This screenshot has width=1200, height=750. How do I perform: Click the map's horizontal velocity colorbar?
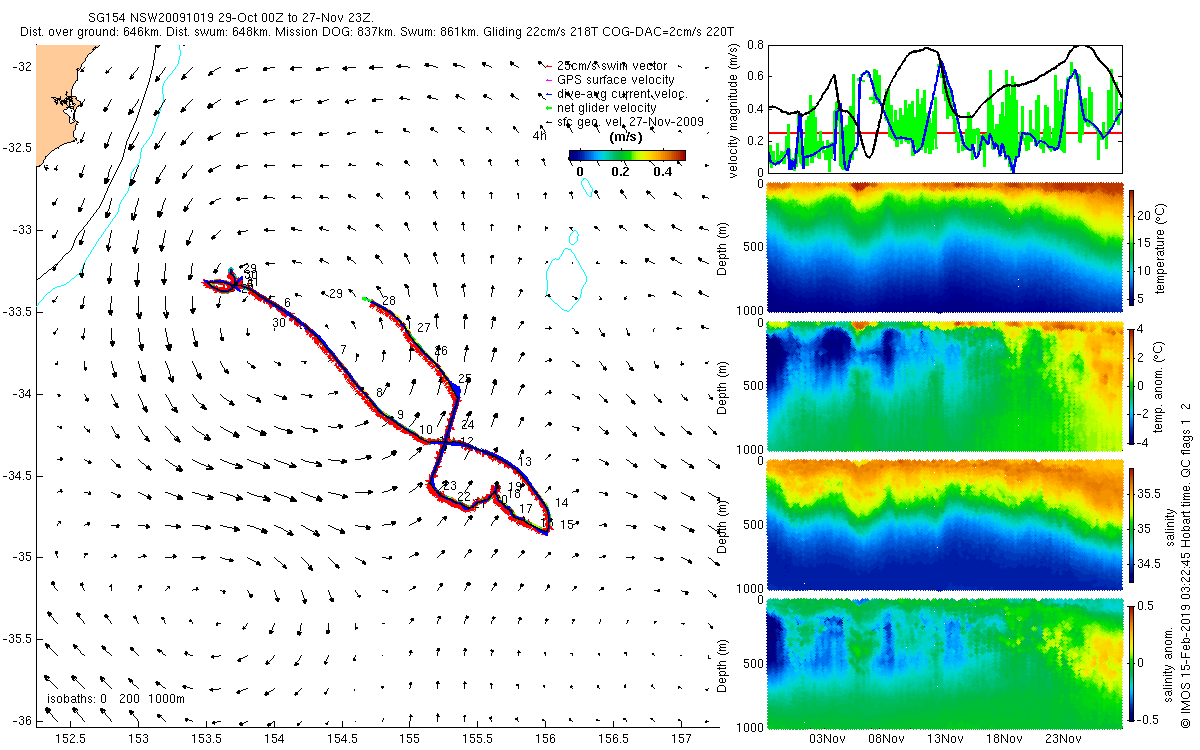coord(627,155)
